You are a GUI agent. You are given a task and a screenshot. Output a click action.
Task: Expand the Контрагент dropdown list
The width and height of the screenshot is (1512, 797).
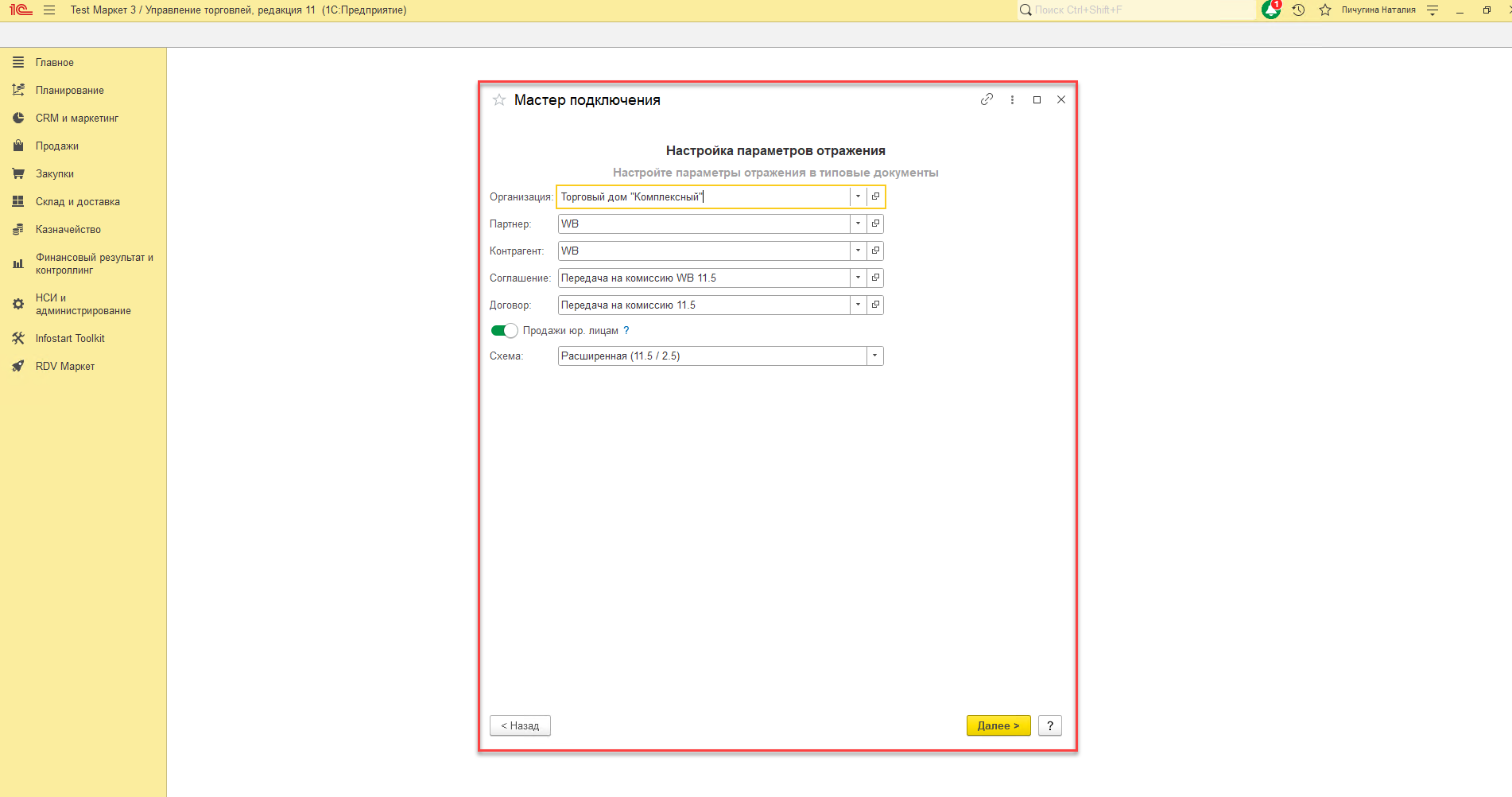(858, 251)
